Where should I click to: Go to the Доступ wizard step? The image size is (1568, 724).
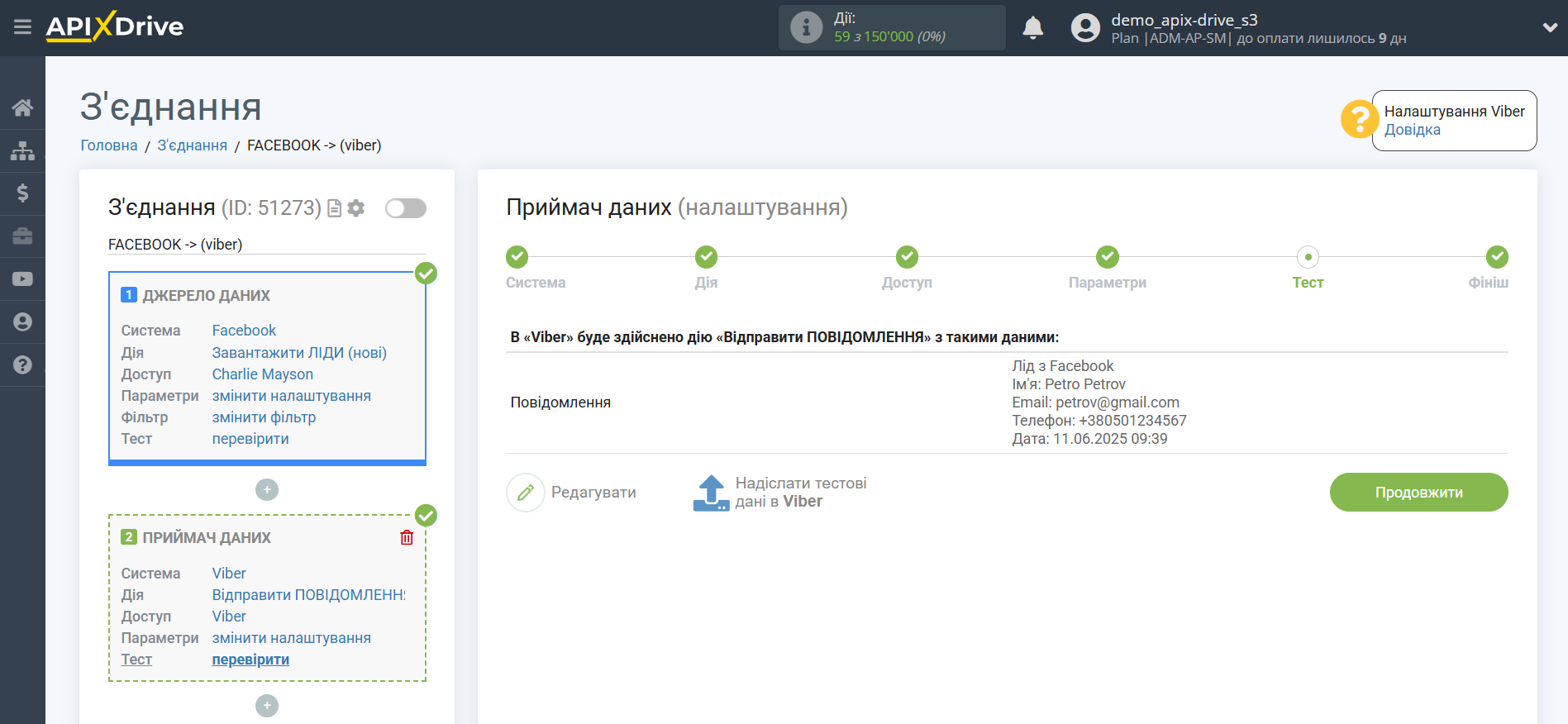[907, 257]
